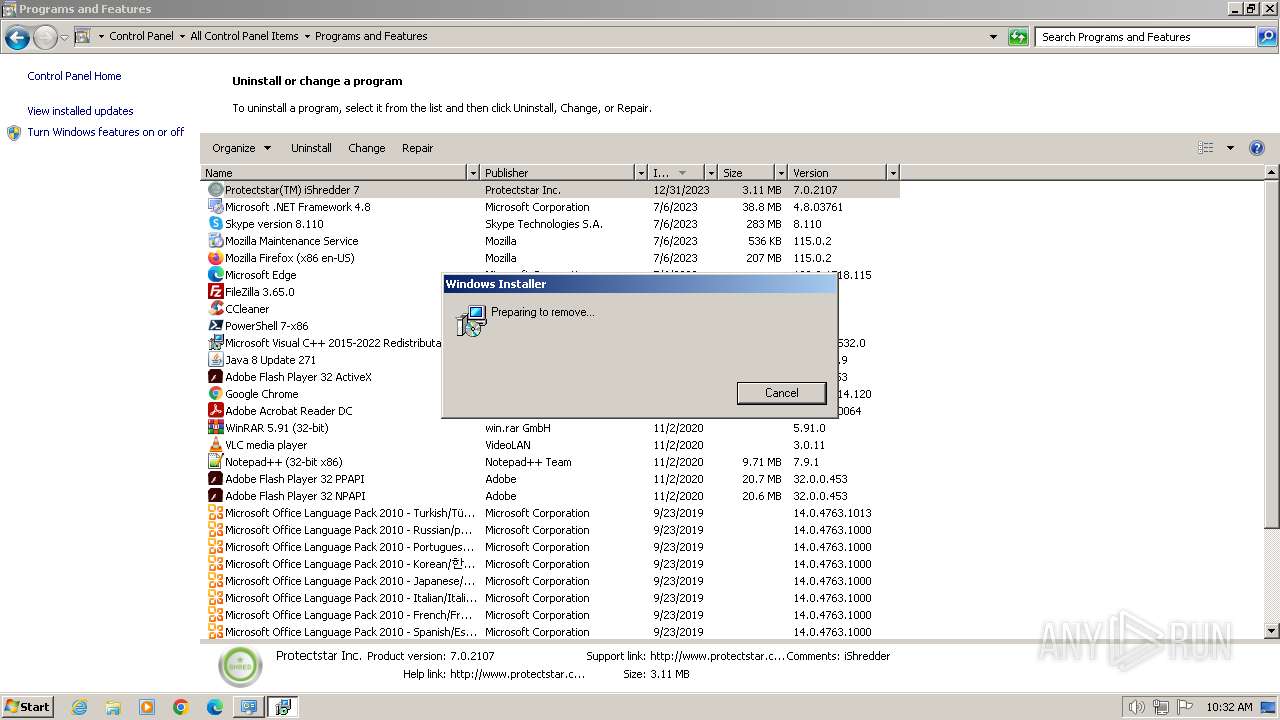Open the Installed On column filter dropdown
1280x720 pixels.
coord(711,173)
